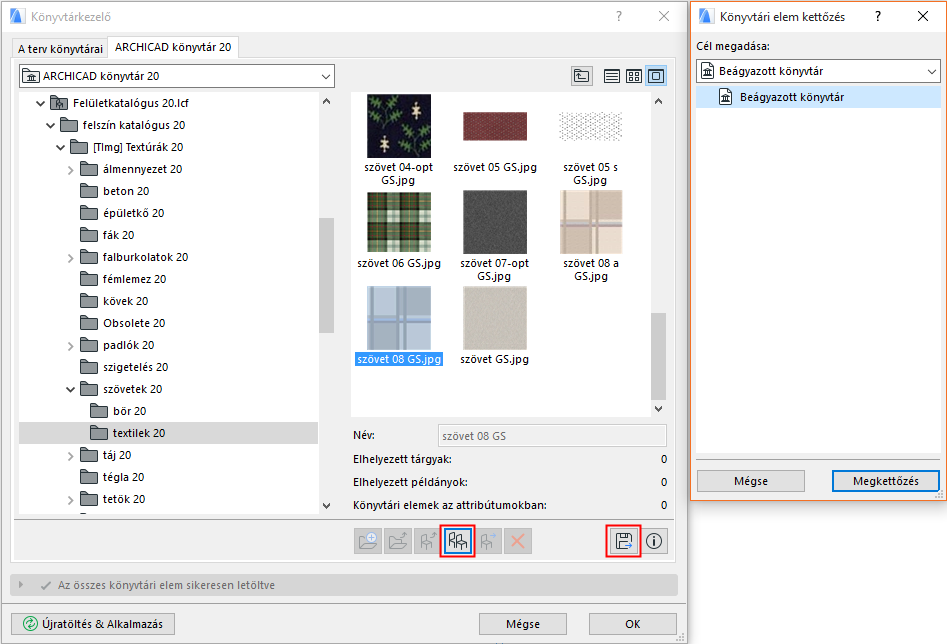Select large thumbnail view icon

(656, 76)
